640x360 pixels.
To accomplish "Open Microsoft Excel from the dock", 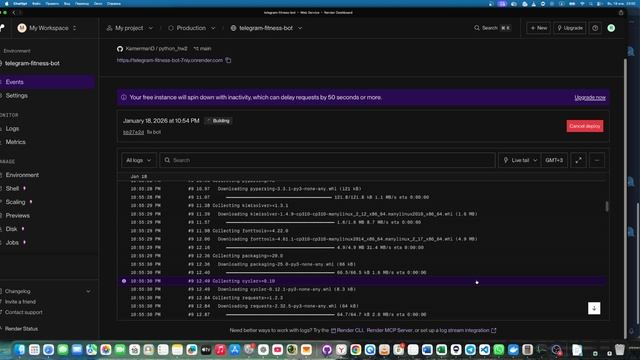I will click(441, 350).
